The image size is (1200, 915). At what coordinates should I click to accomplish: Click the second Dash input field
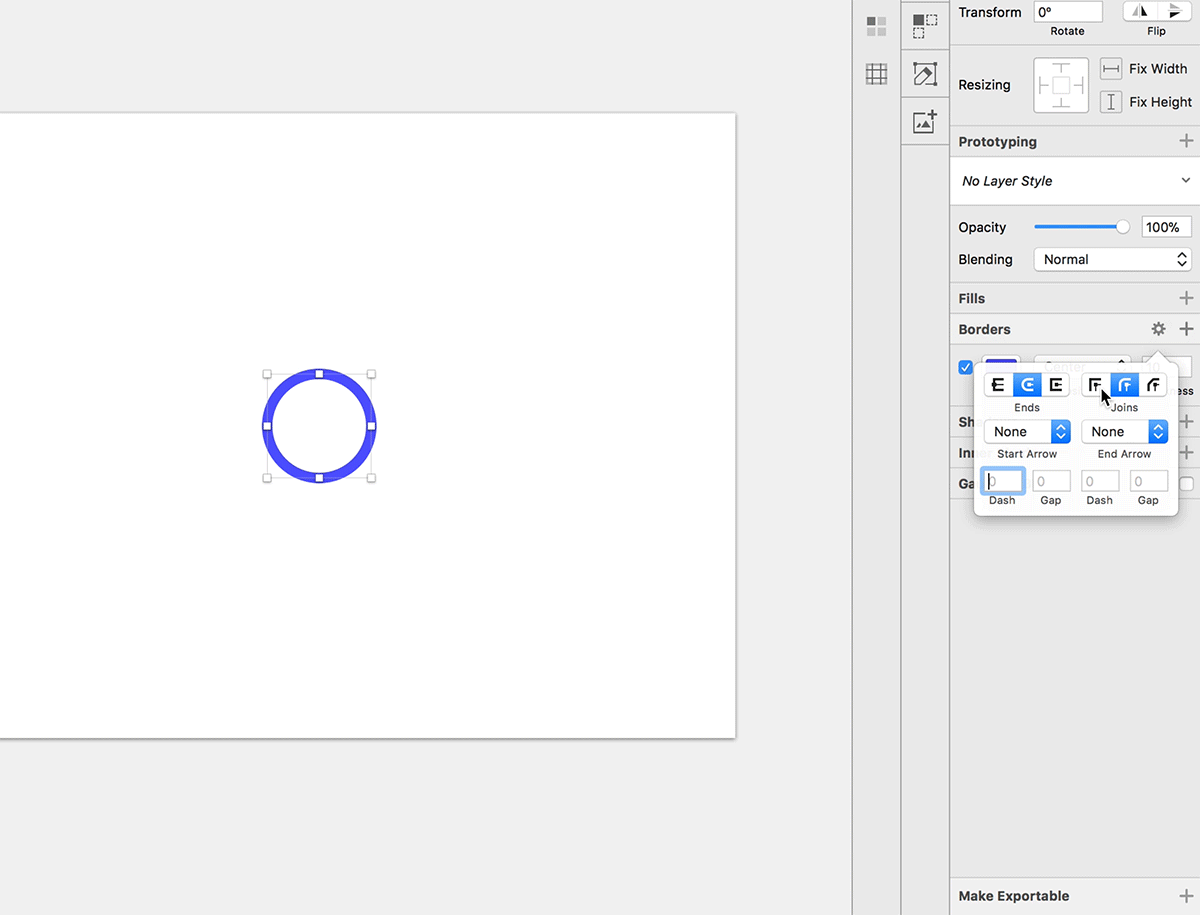1100,481
